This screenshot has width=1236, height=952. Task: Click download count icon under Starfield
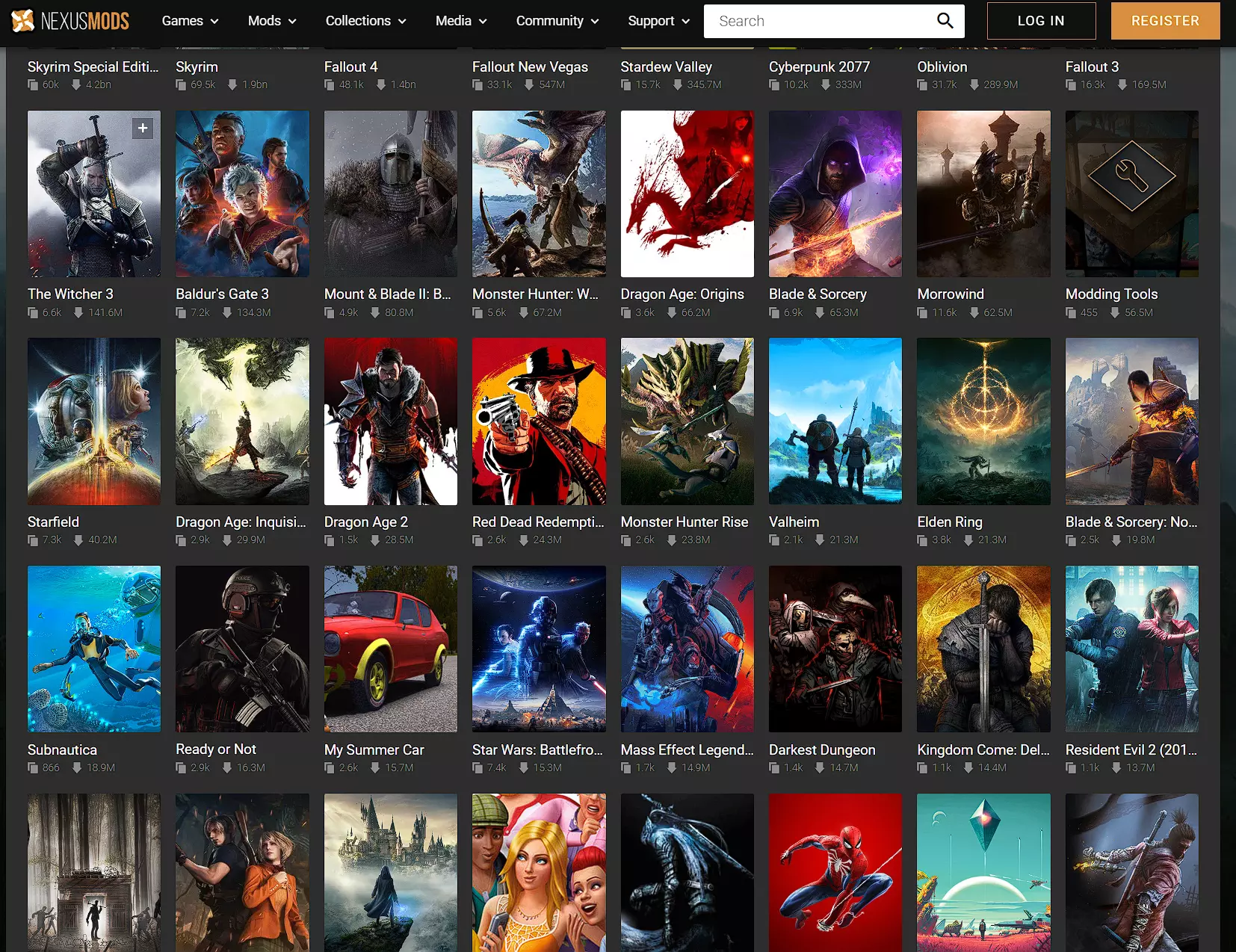point(78,540)
